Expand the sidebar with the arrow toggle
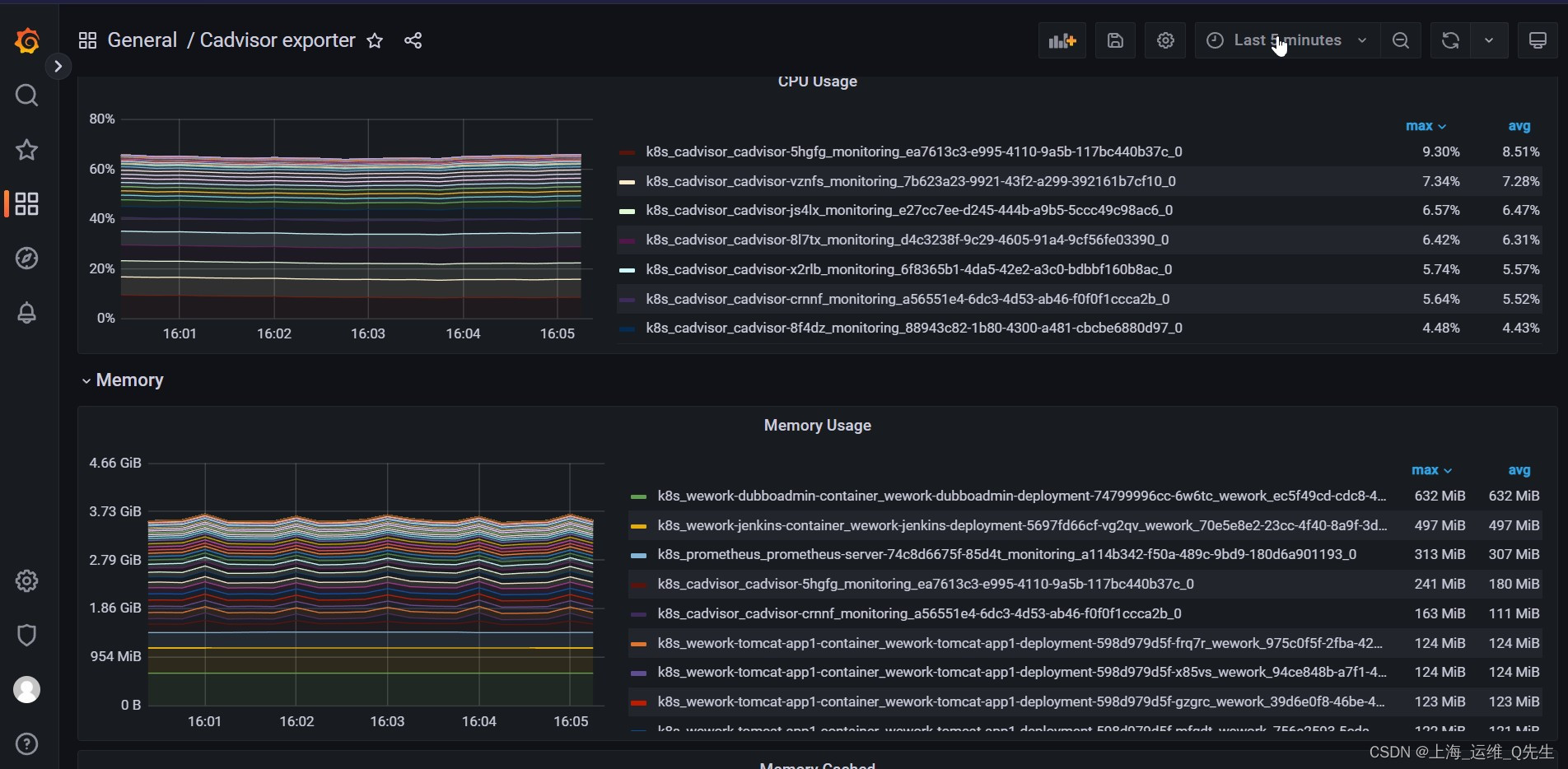The width and height of the screenshot is (1568, 769). point(58,66)
